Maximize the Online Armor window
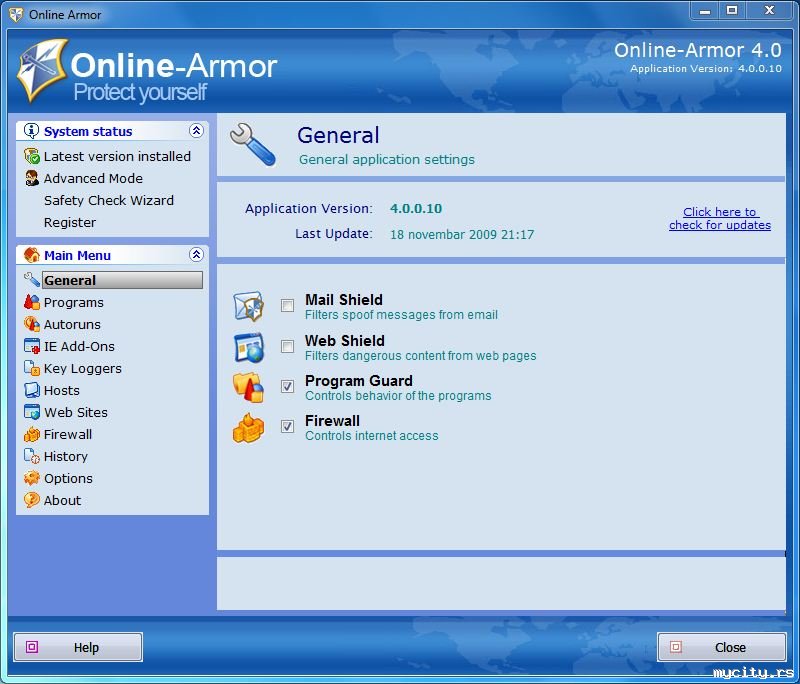This screenshot has width=800, height=684. coord(732,11)
